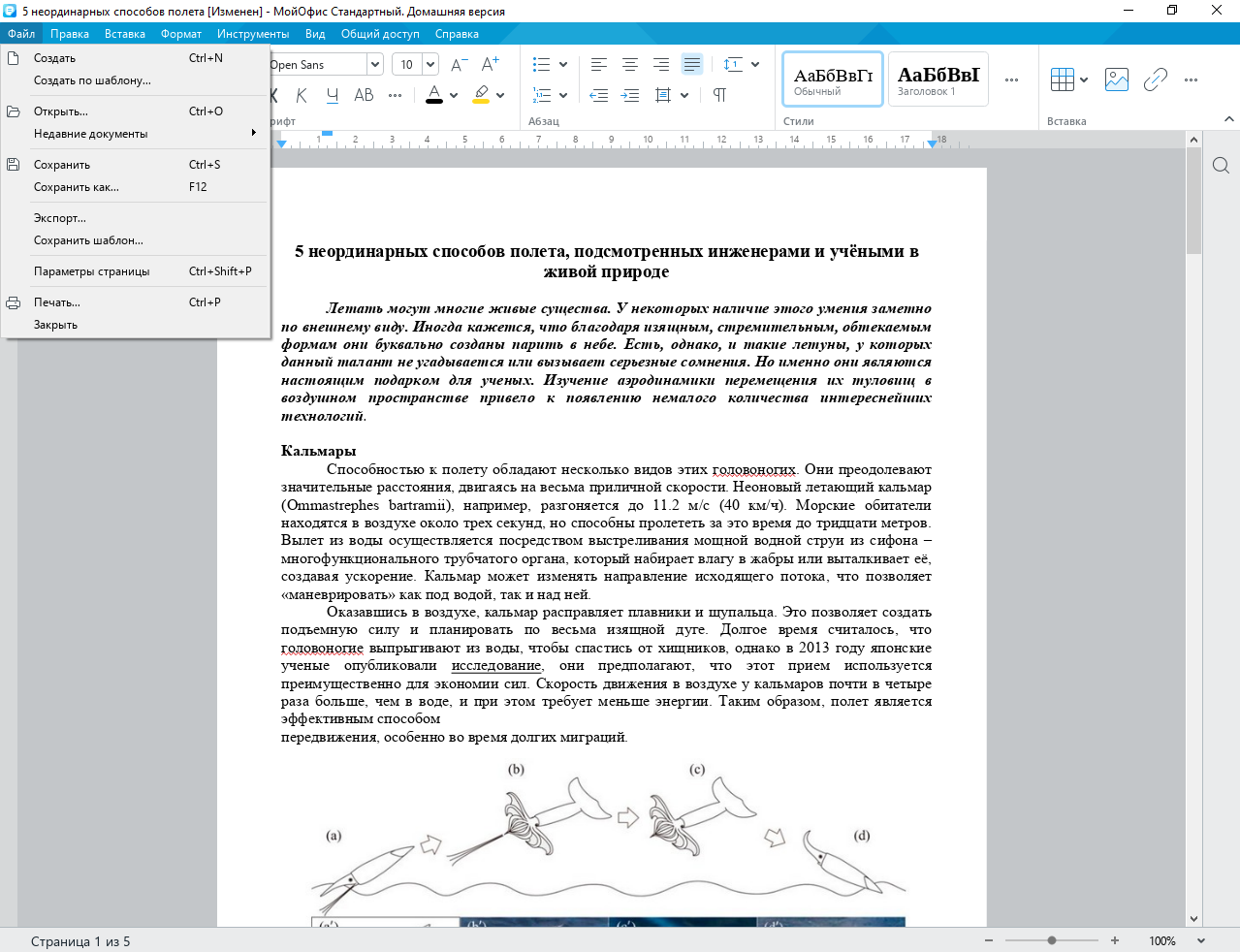Apply the Заголовок 1 style
The image size is (1240, 952).
pos(938,79)
